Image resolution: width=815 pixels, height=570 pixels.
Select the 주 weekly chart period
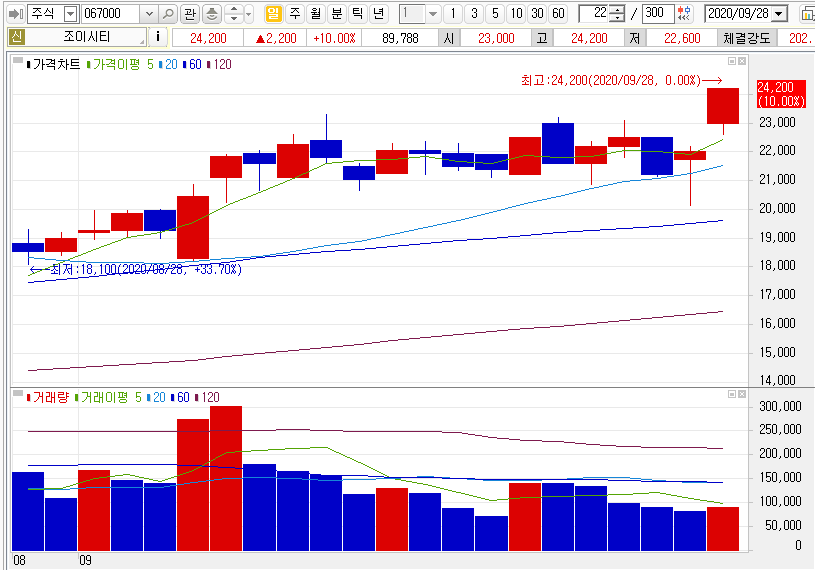295,14
